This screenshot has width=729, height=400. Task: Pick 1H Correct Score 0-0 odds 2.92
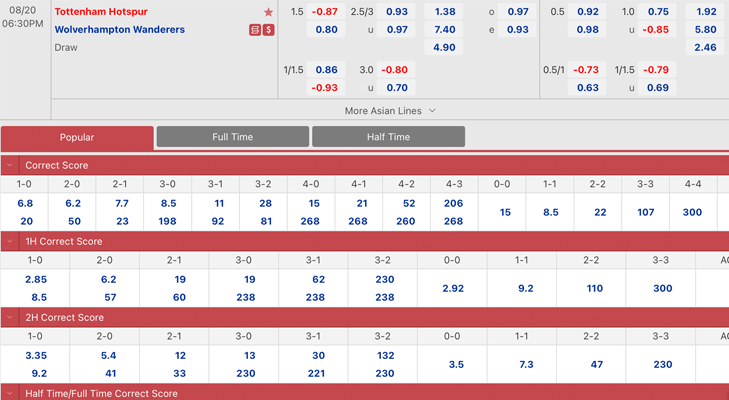tap(453, 288)
